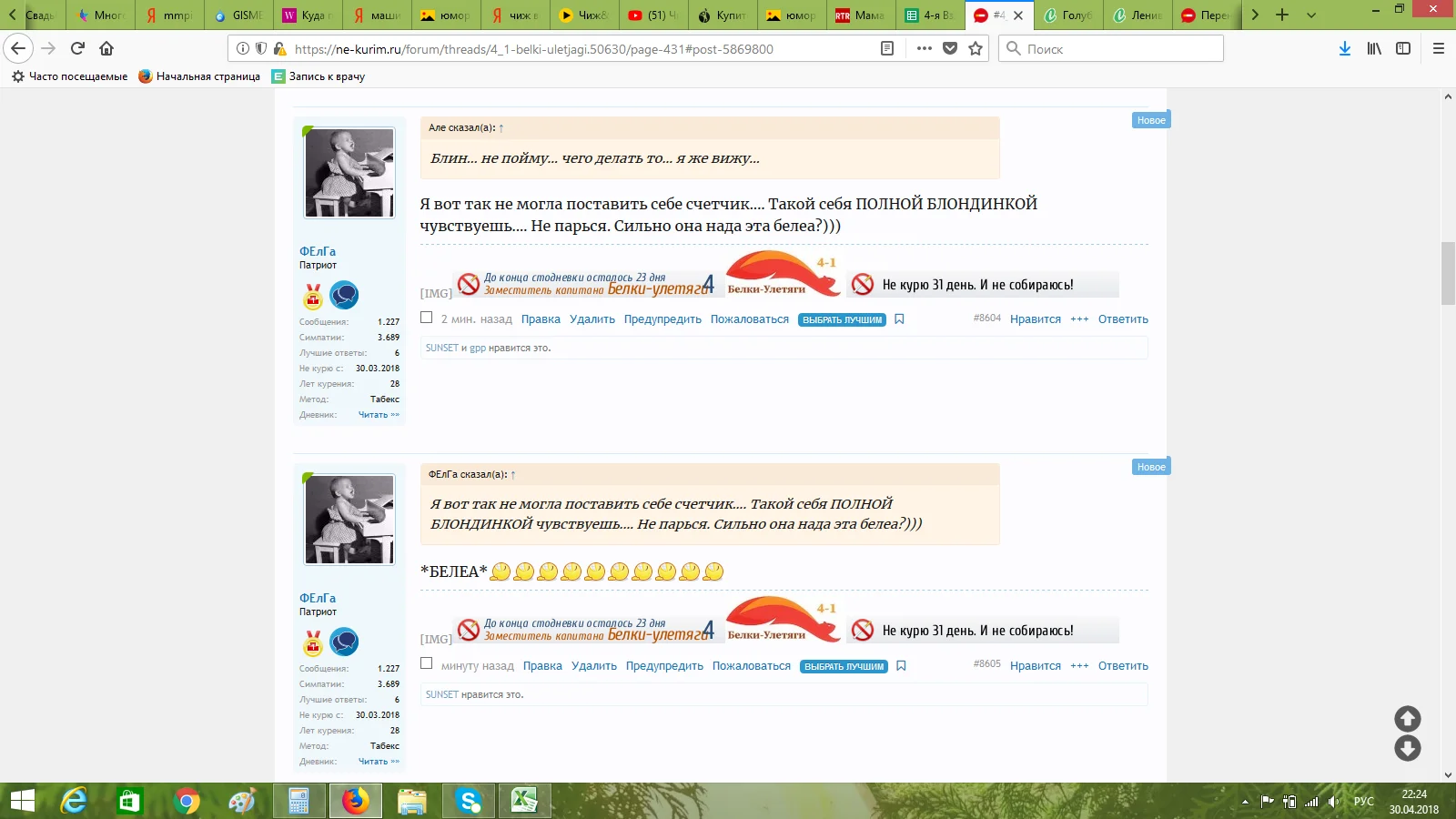Click the chat bubble badge in post #8605

point(344,642)
